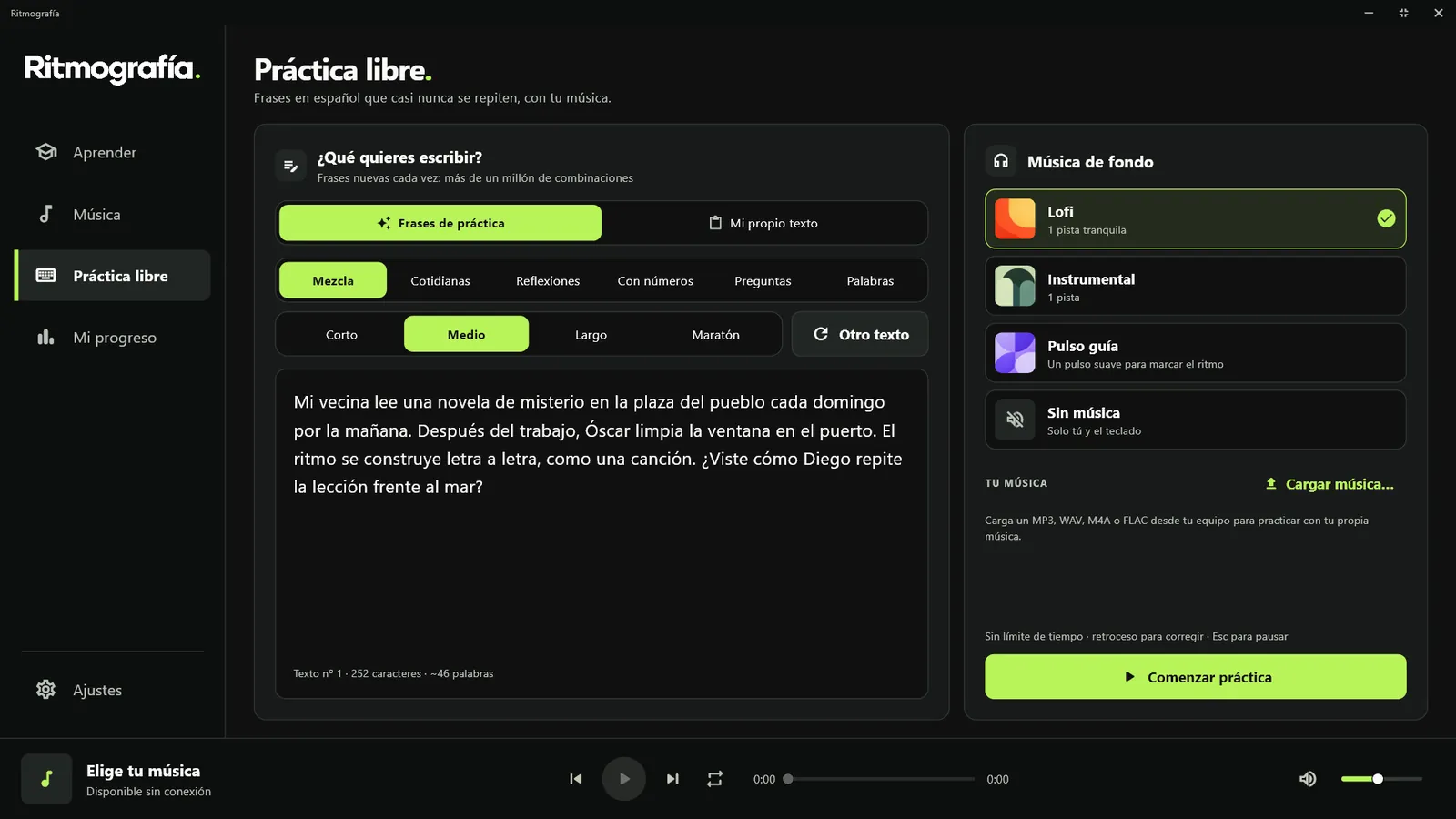Click the Pulso guía artwork icon

click(1015, 353)
